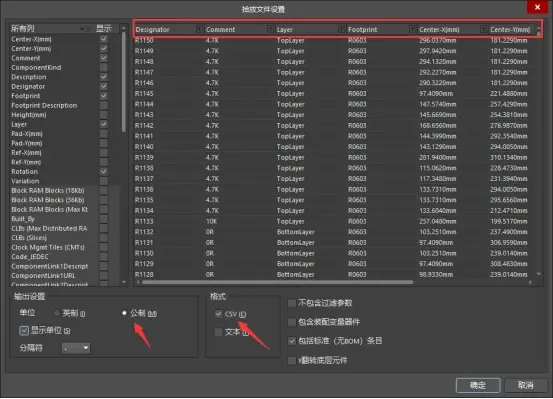
Task: Select the 英制 units radio button
Action: [57, 313]
